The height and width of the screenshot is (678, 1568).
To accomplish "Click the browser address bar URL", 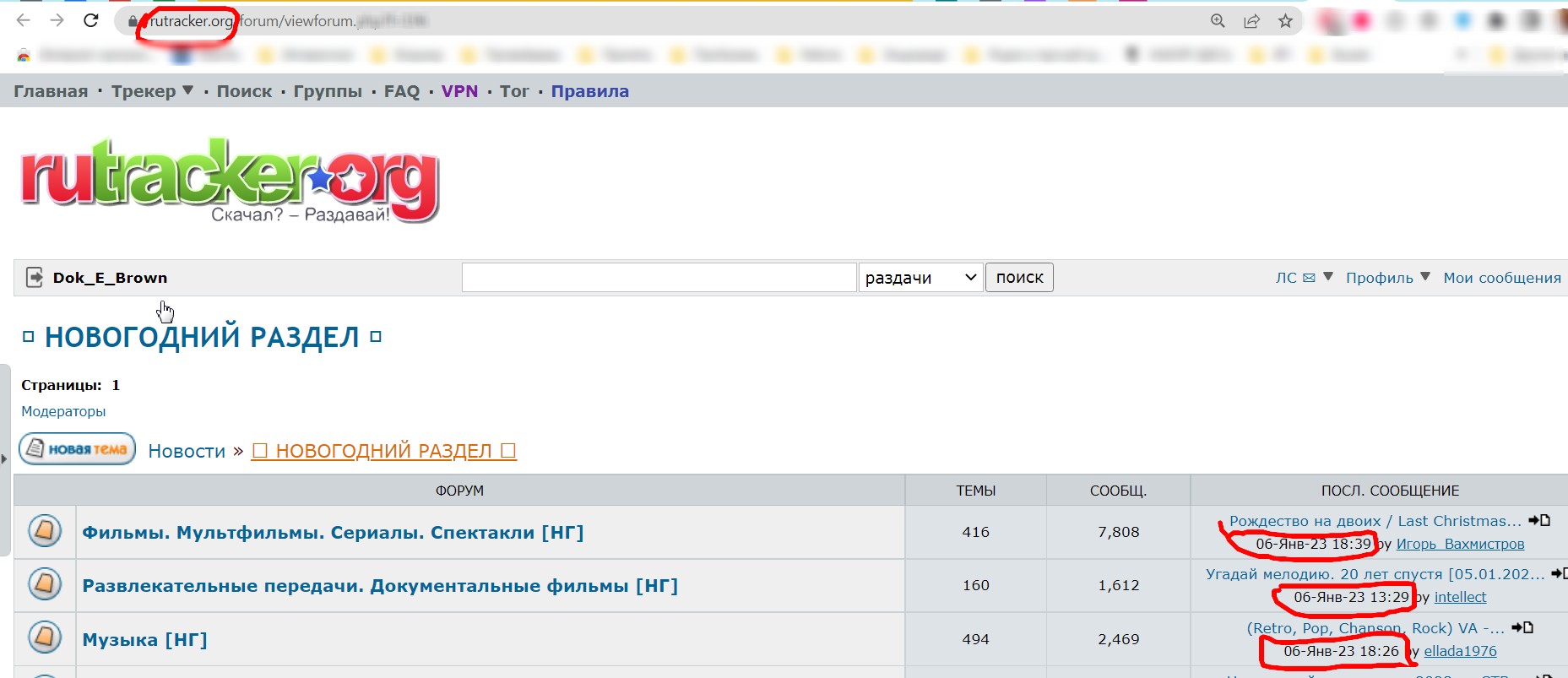I will 289,21.
